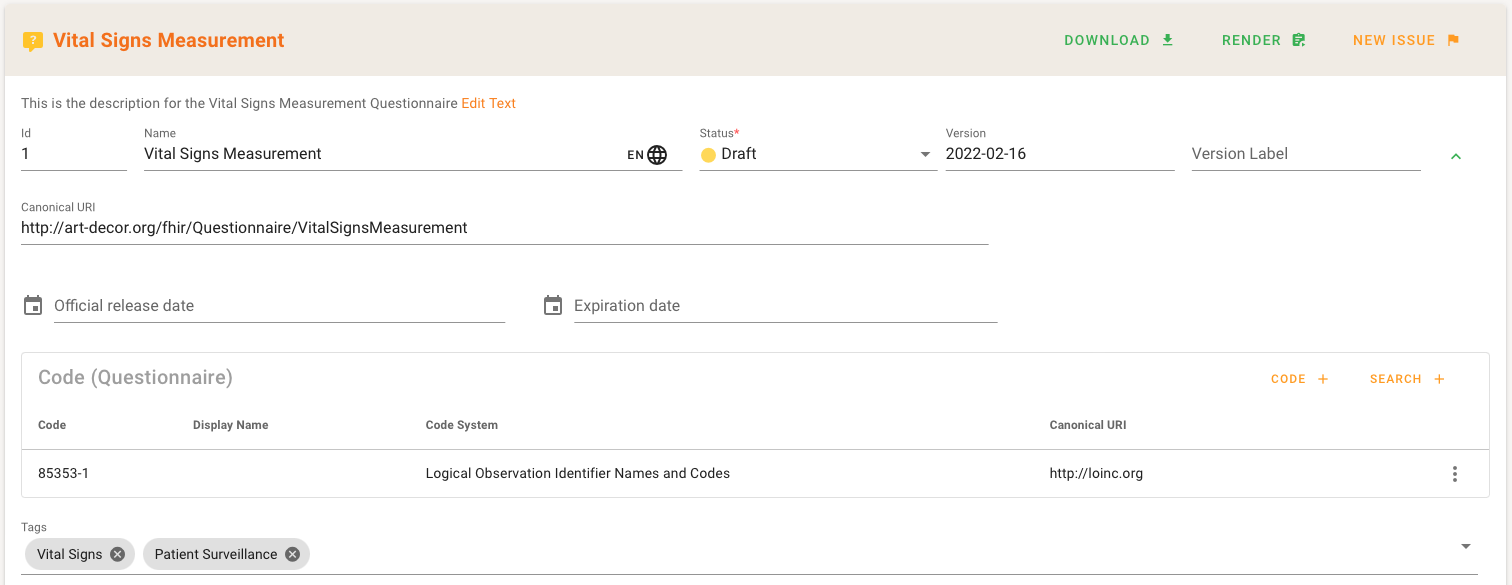Click the Edit Text link
Screen dimensions: 1512x585
click(488, 103)
